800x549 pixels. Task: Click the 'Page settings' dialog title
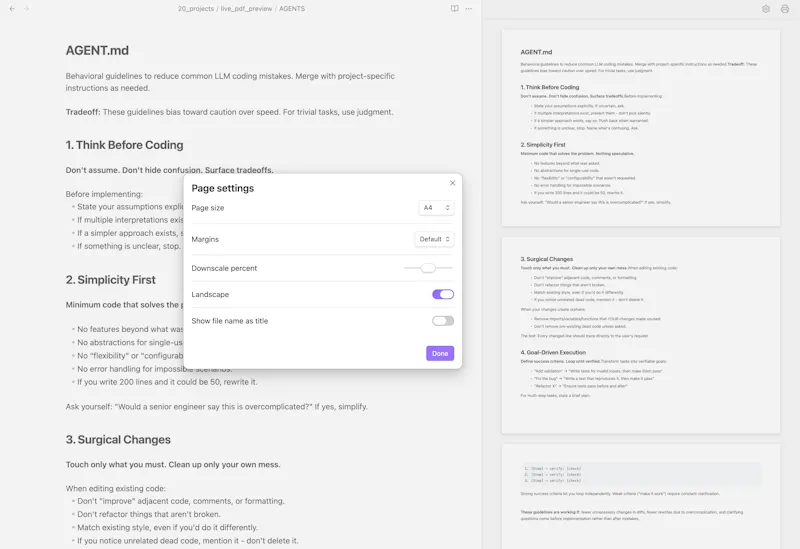pyautogui.click(x=222, y=188)
